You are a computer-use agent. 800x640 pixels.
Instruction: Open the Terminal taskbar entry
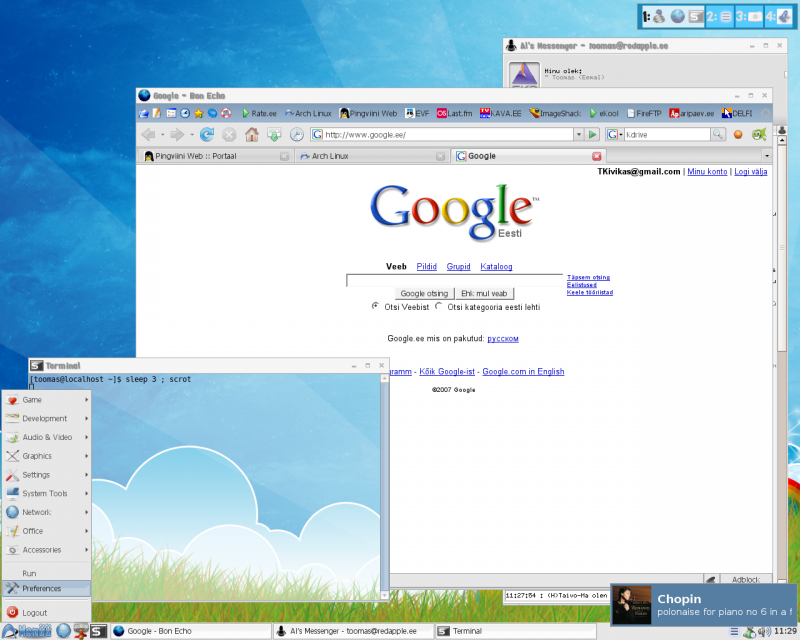pyautogui.click(x=516, y=631)
